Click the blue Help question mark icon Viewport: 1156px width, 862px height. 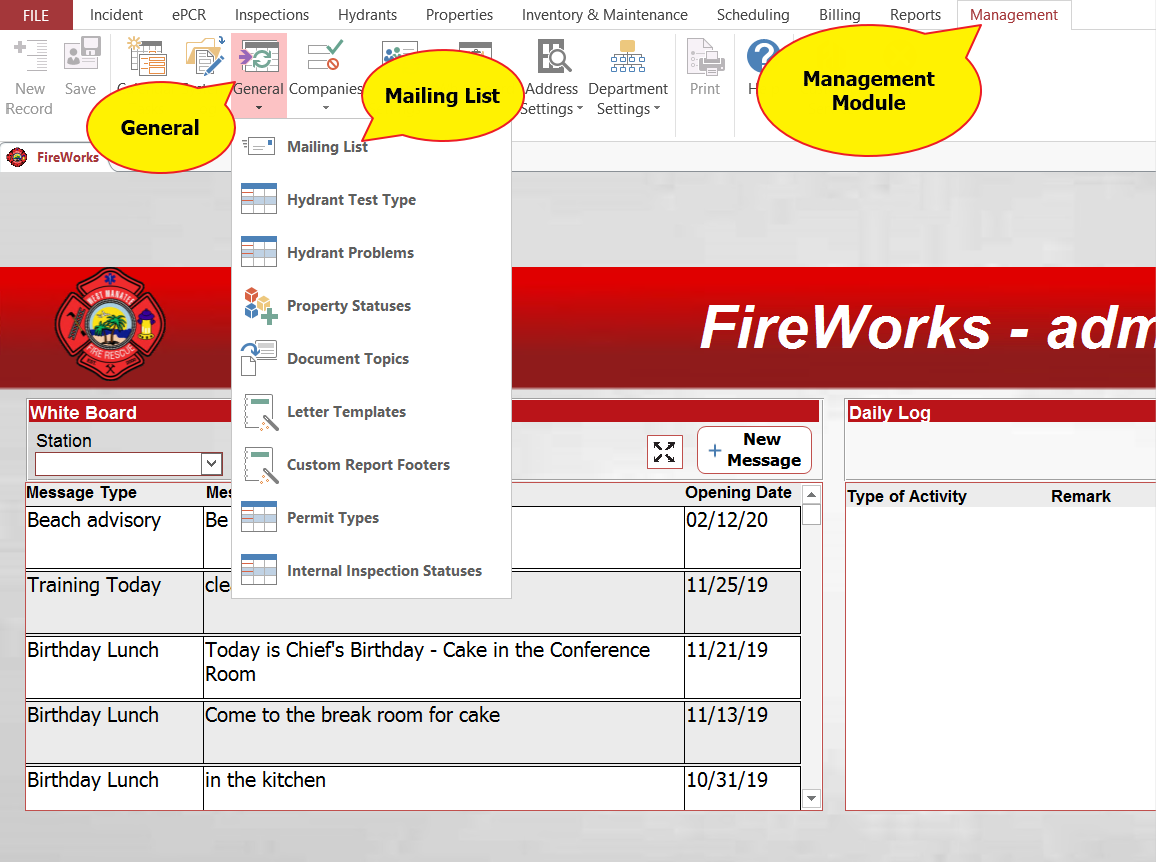coord(762,57)
